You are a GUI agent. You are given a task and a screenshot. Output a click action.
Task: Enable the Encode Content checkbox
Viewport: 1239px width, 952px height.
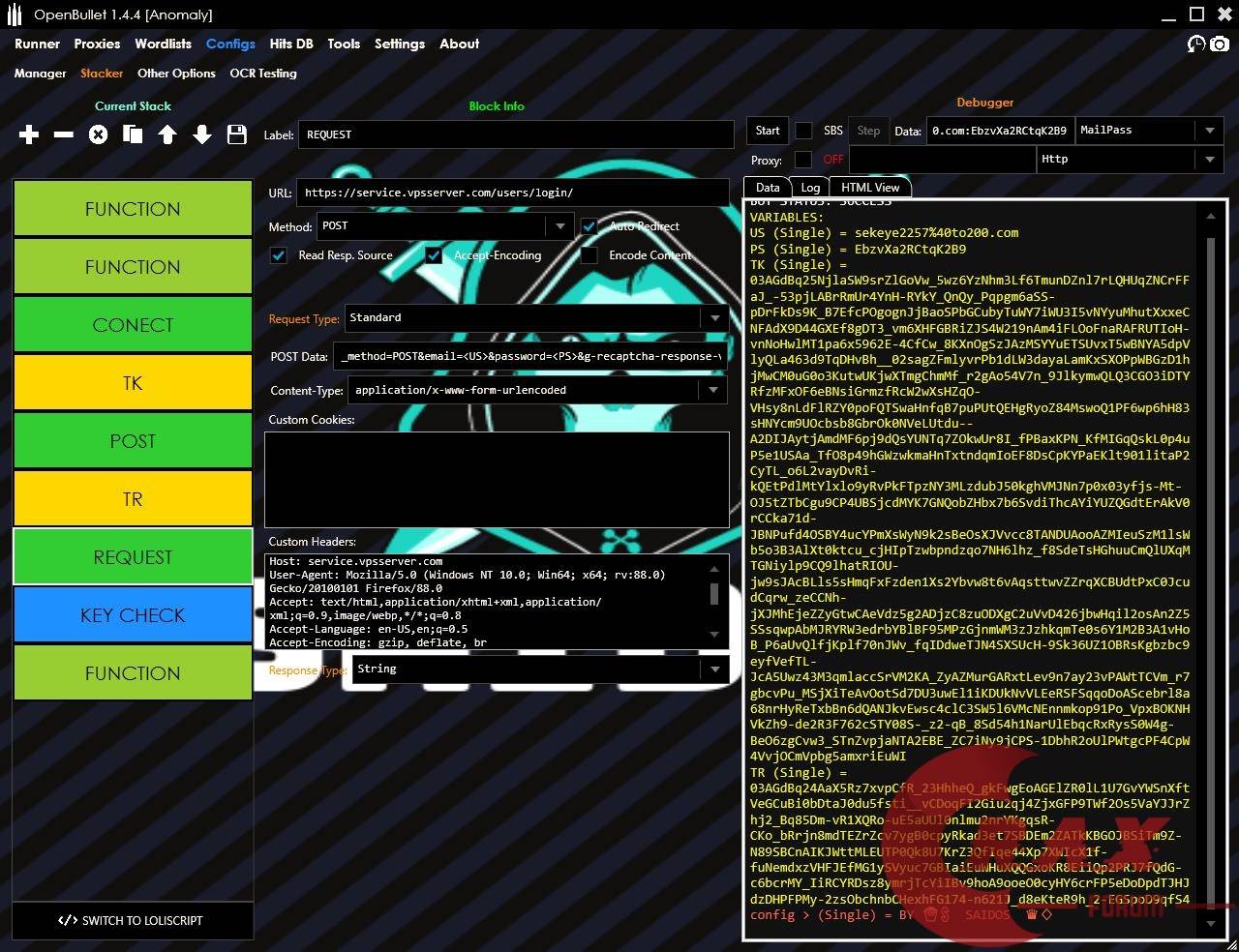point(589,255)
